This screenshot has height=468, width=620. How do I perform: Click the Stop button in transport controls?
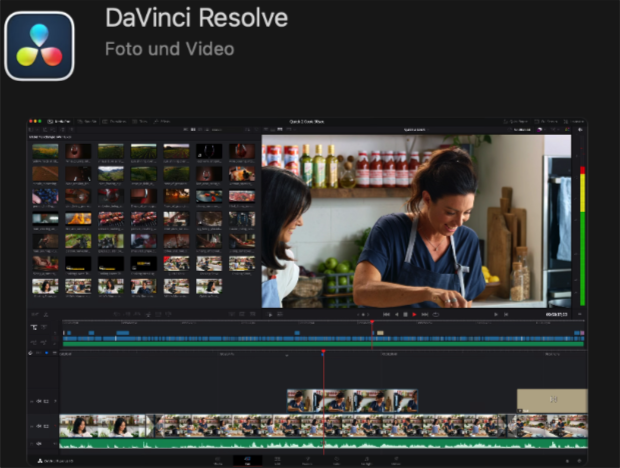[x=405, y=315]
